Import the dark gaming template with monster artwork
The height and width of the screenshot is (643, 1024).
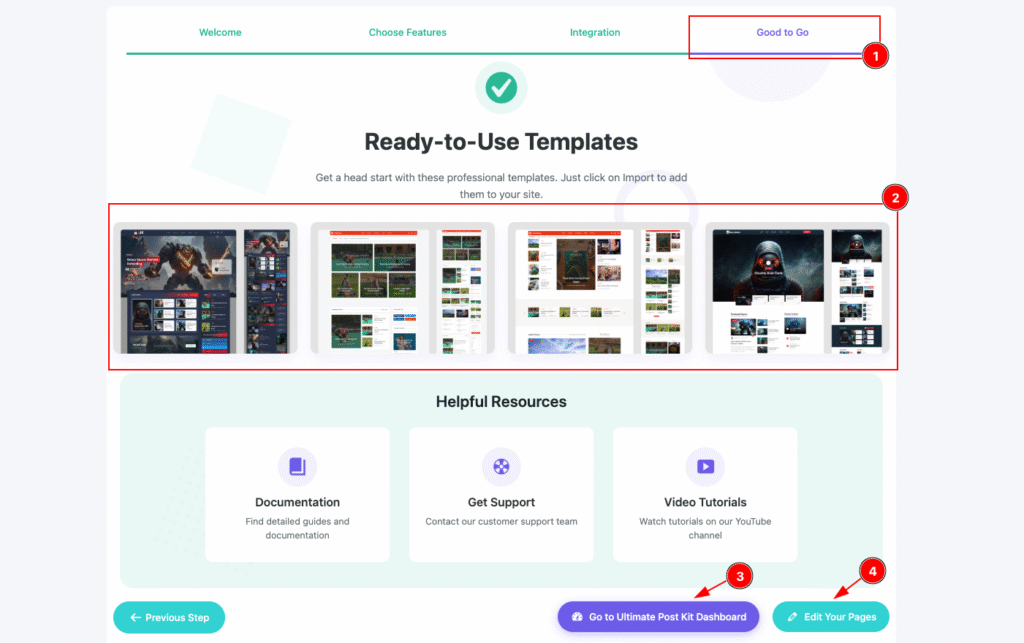[205, 288]
